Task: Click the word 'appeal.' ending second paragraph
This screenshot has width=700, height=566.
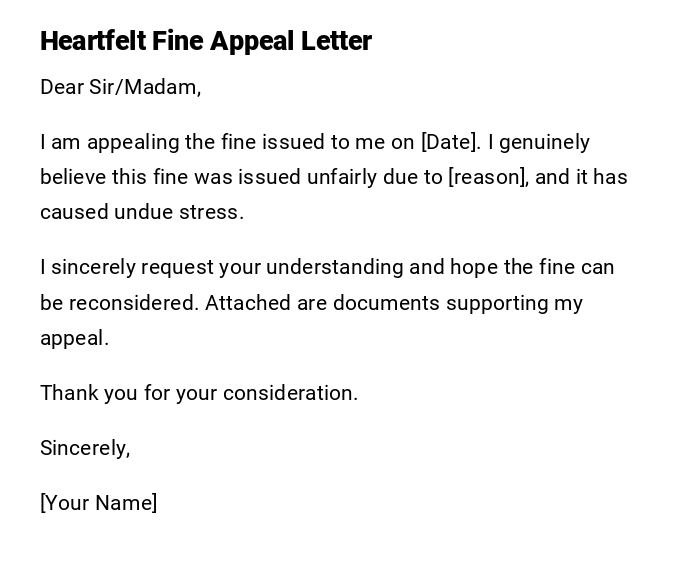Action: (74, 338)
